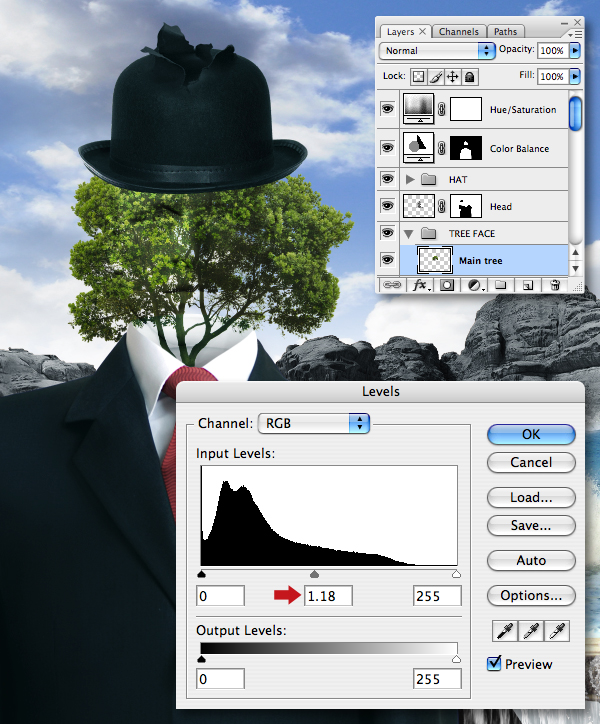Hide the Color Balance layer

point(387,148)
